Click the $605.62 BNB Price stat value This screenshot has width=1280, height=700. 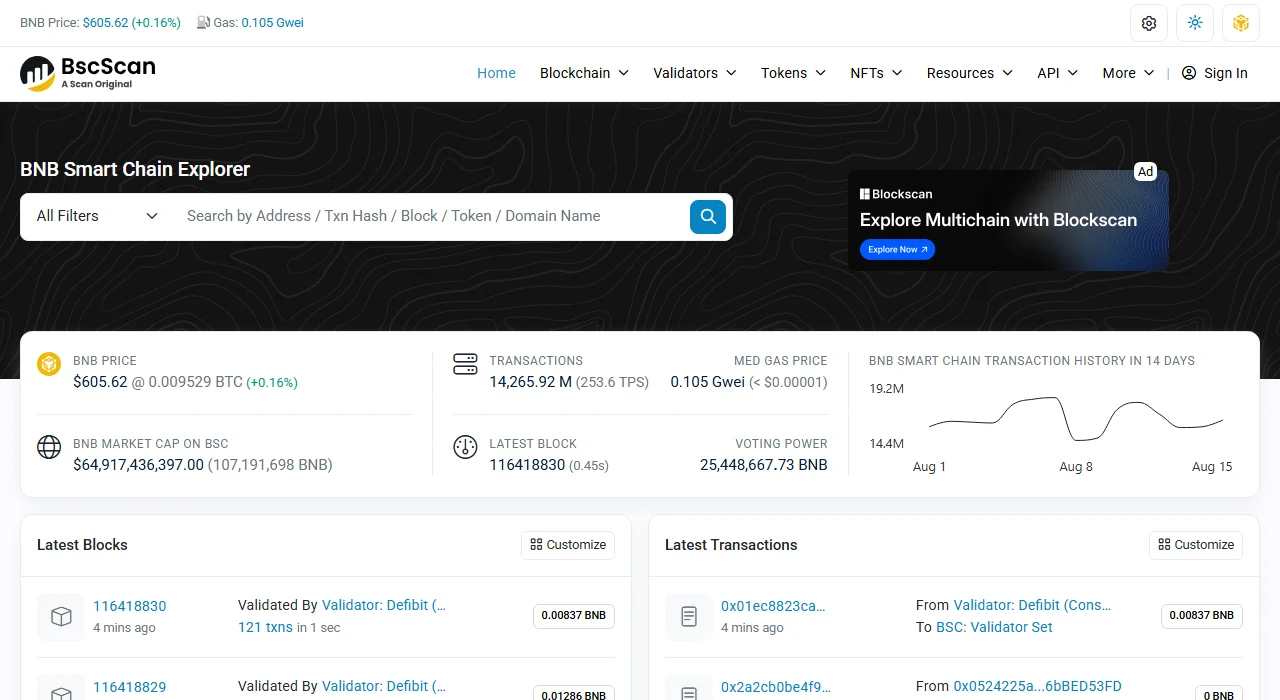coord(100,382)
